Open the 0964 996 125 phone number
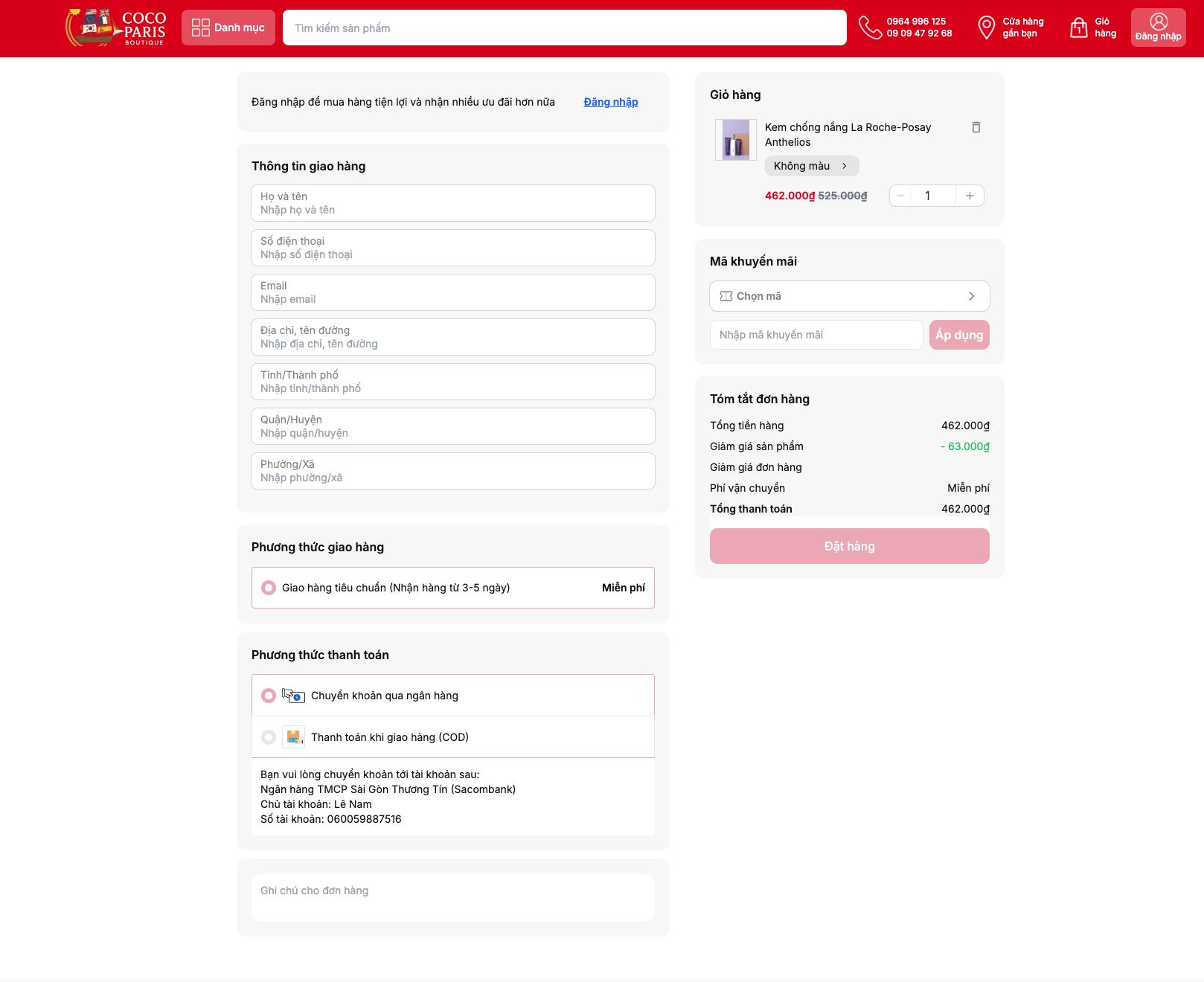The image size is (1204, 982). click(x=916, y=22)
